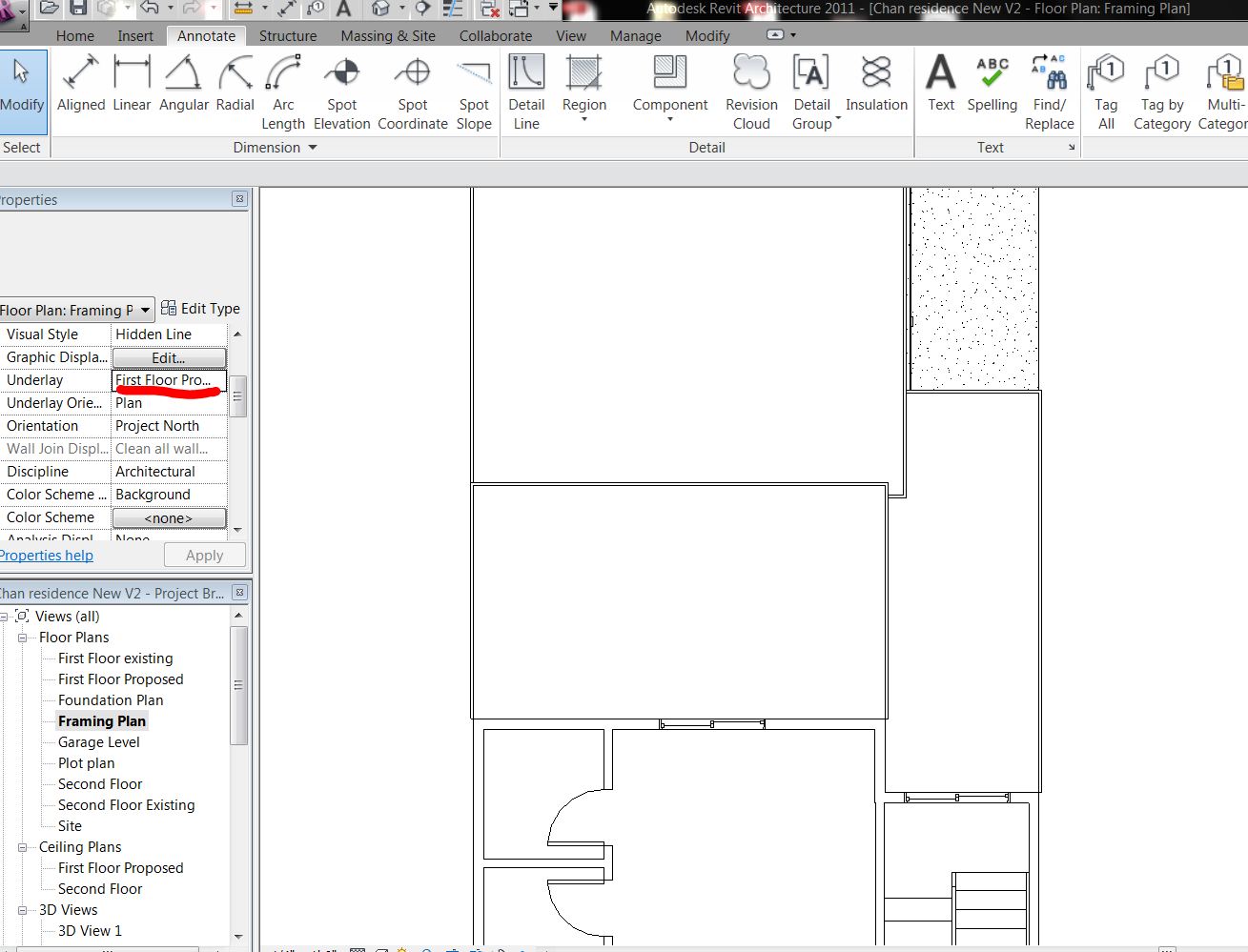Switch to the Structure ribbon tab
Screen dimensions: 1248x952
[x=288, y=36]
